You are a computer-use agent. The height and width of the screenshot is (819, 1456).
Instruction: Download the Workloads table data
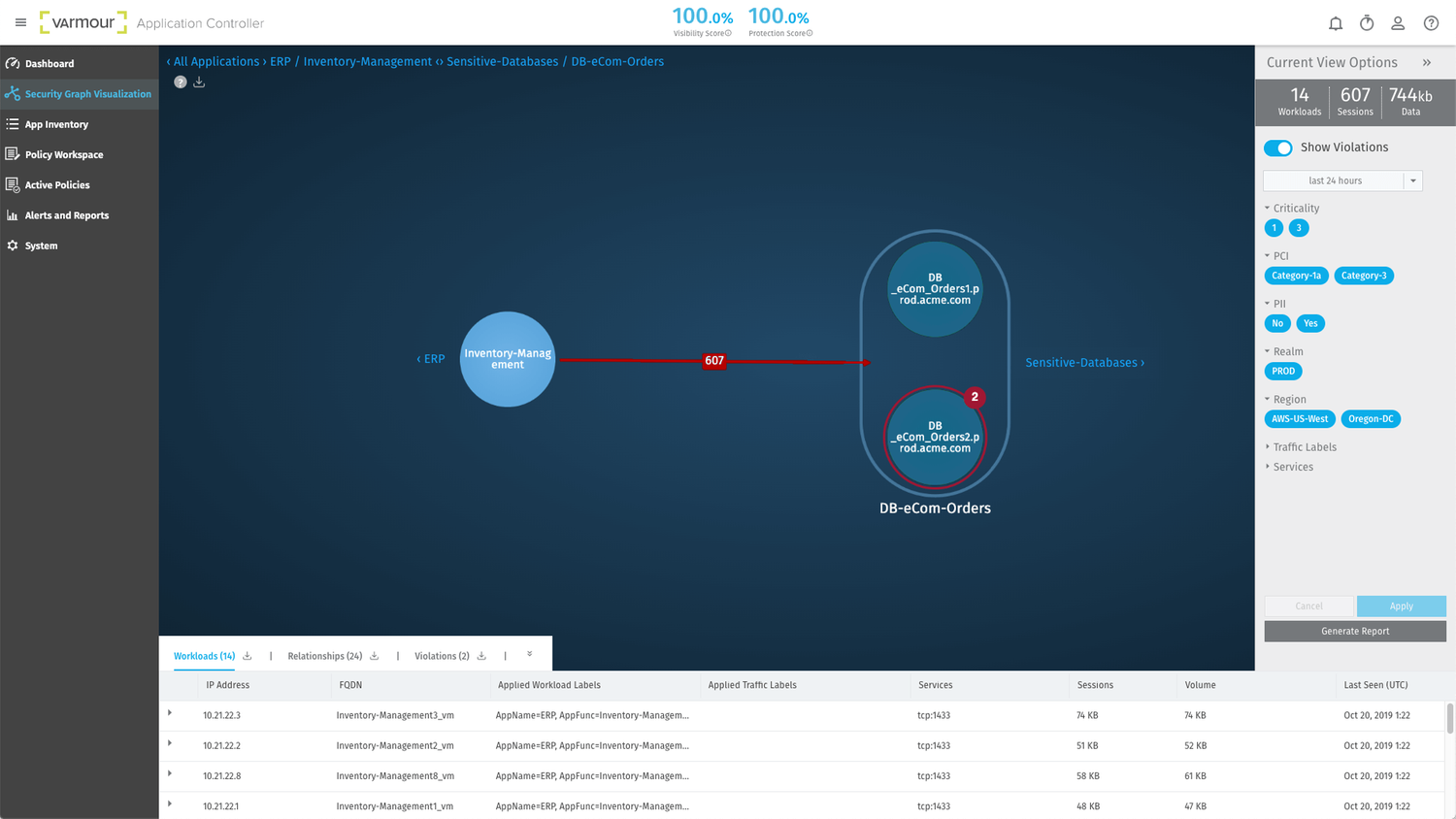pos(248,656)
